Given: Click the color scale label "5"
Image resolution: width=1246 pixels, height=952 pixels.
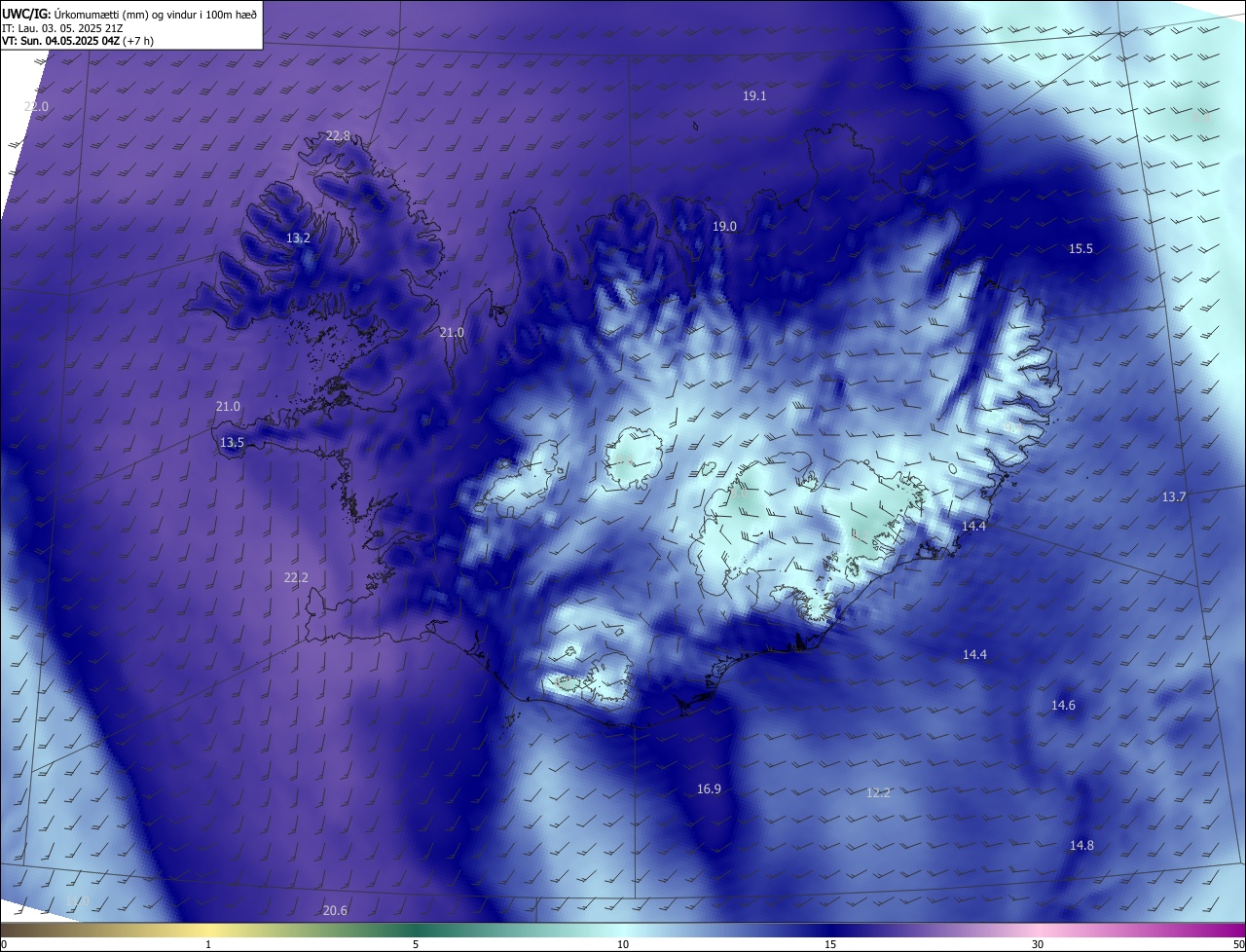Looking at the screenshot, I should tap(416, 944).
